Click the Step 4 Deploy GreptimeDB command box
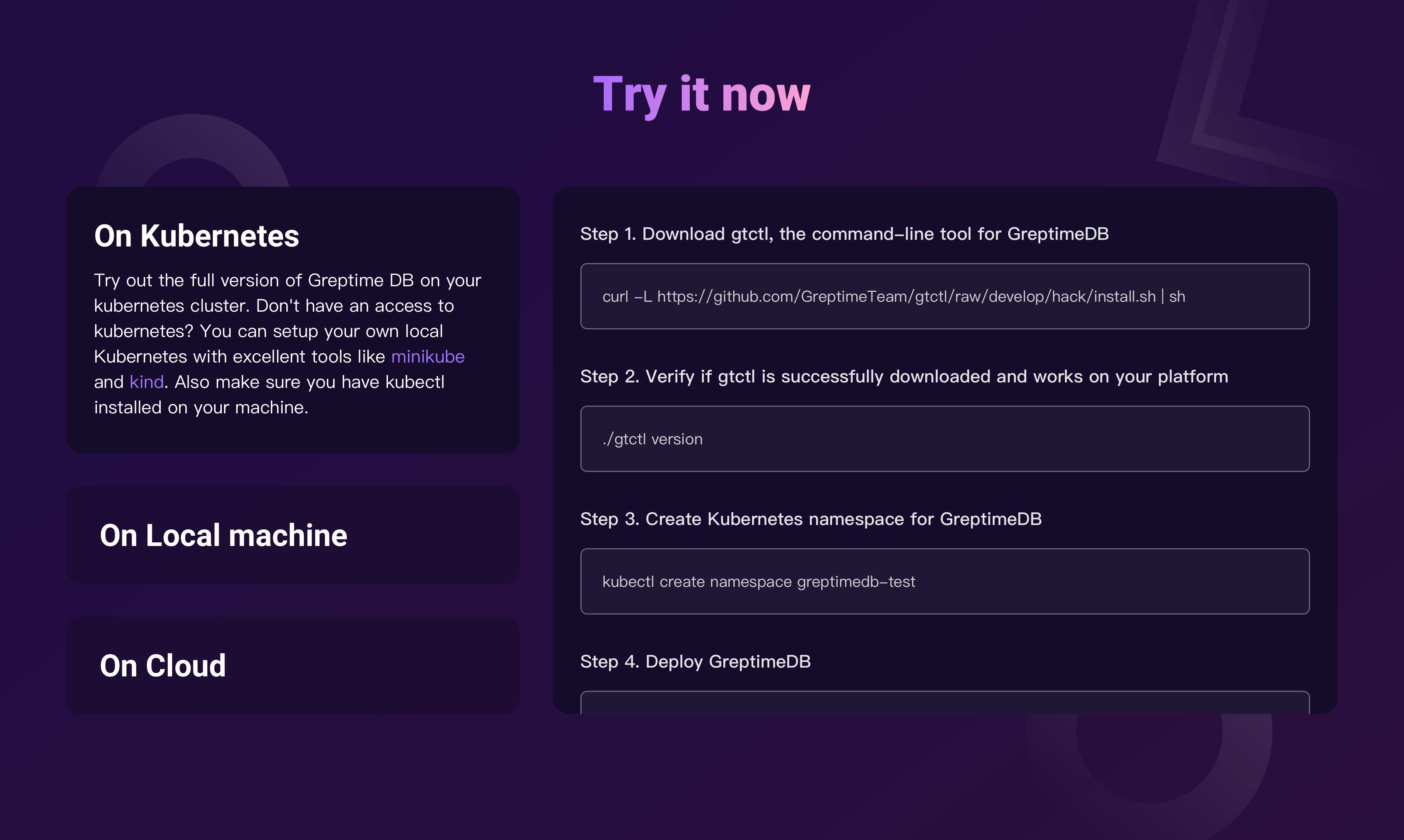This screenshot has width=1404, height=840. coord(945,703)
